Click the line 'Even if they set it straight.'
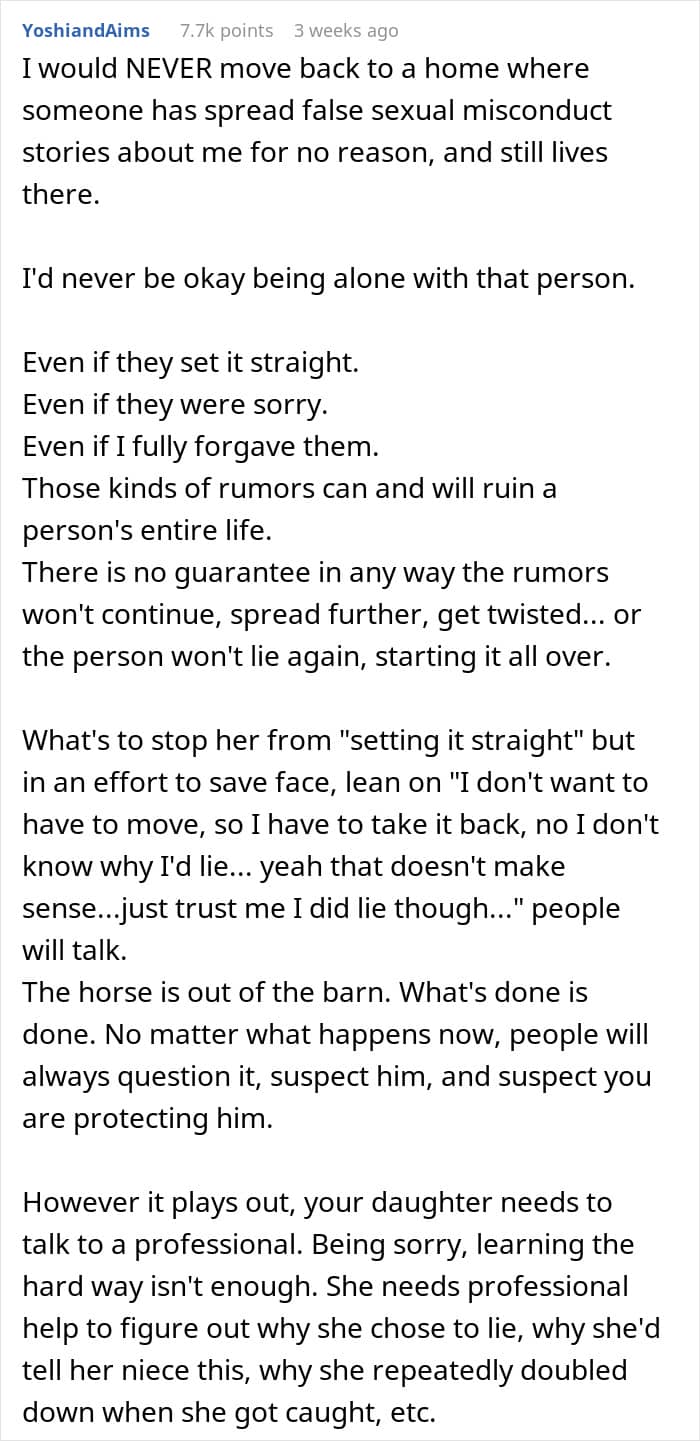700x1441 pixels. 190,363
